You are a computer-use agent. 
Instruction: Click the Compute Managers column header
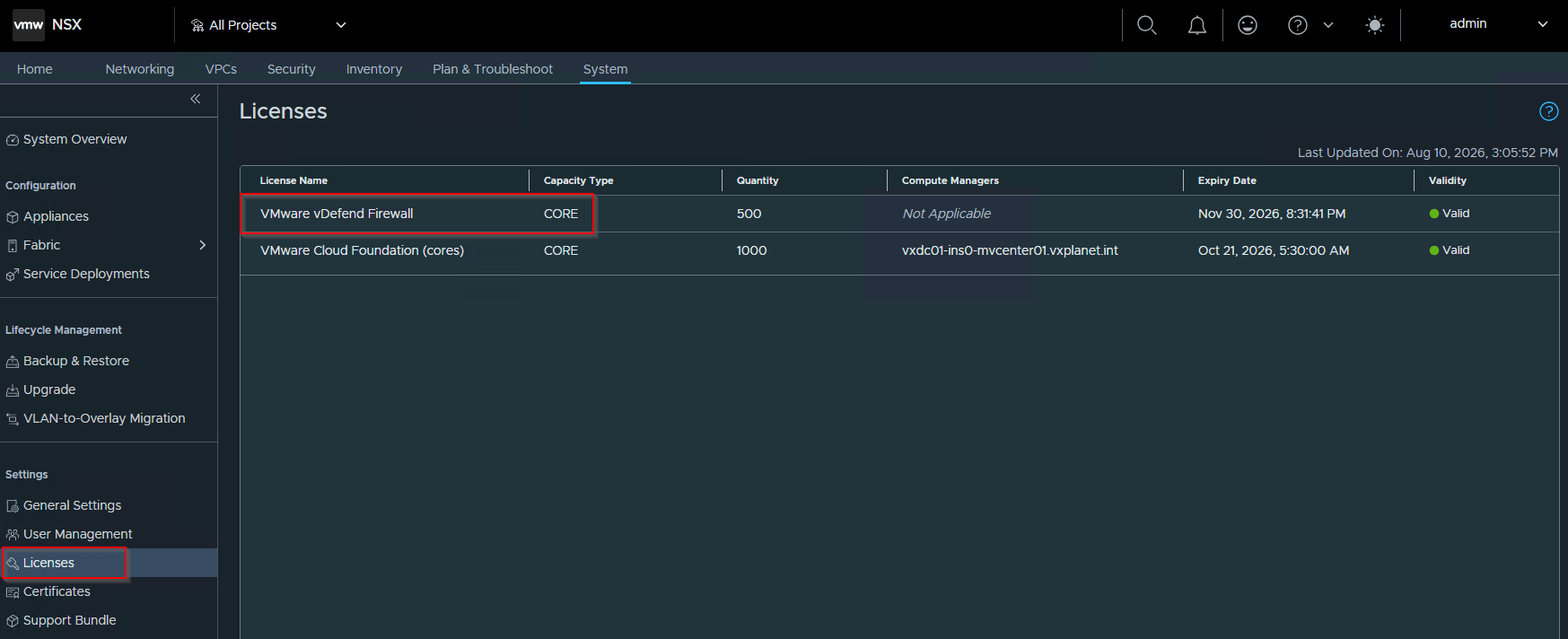pos(950,180)
